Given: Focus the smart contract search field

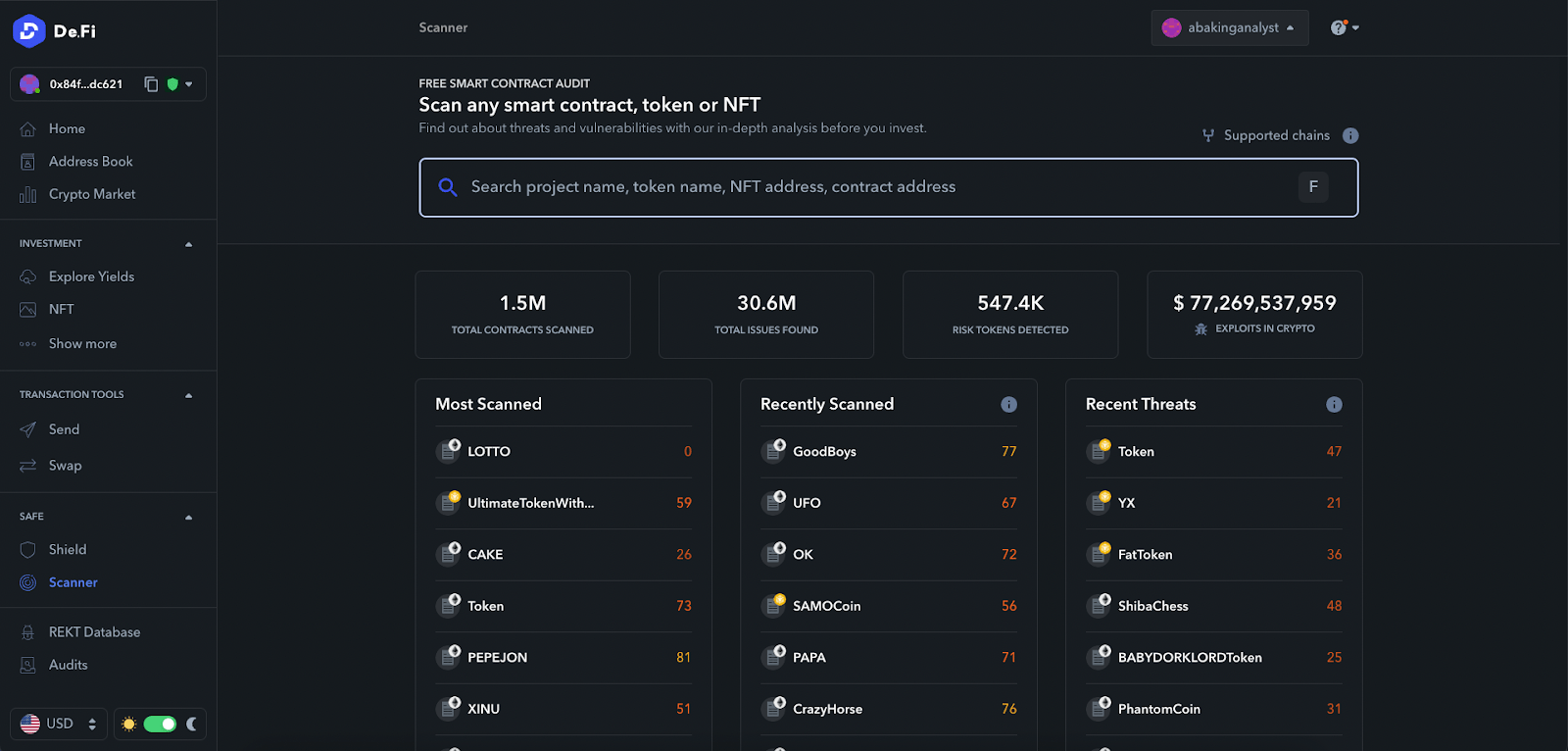Looking at the screenshot, I should click(889, 187).
